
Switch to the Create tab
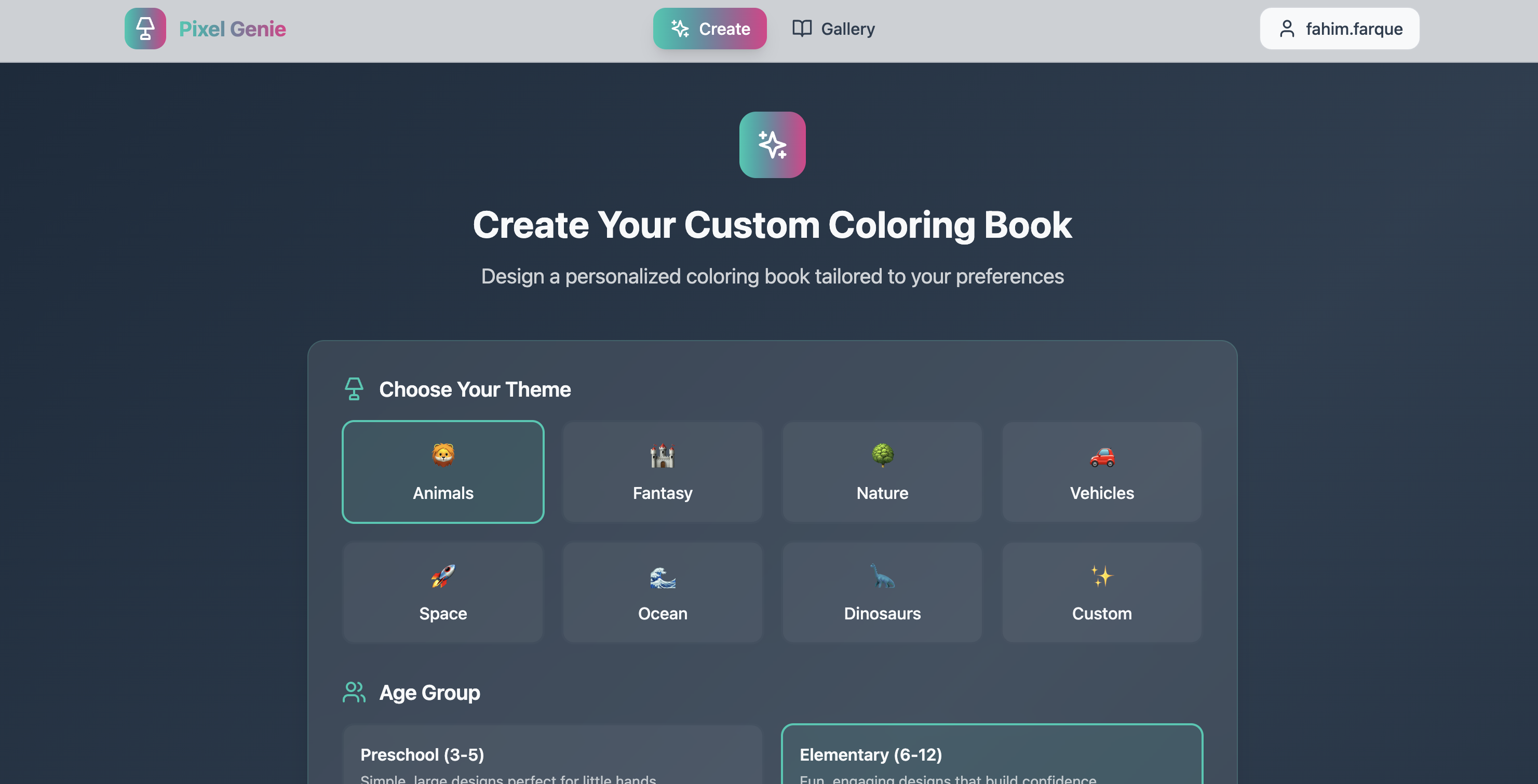pyautogui.click(x=709, y=29)
